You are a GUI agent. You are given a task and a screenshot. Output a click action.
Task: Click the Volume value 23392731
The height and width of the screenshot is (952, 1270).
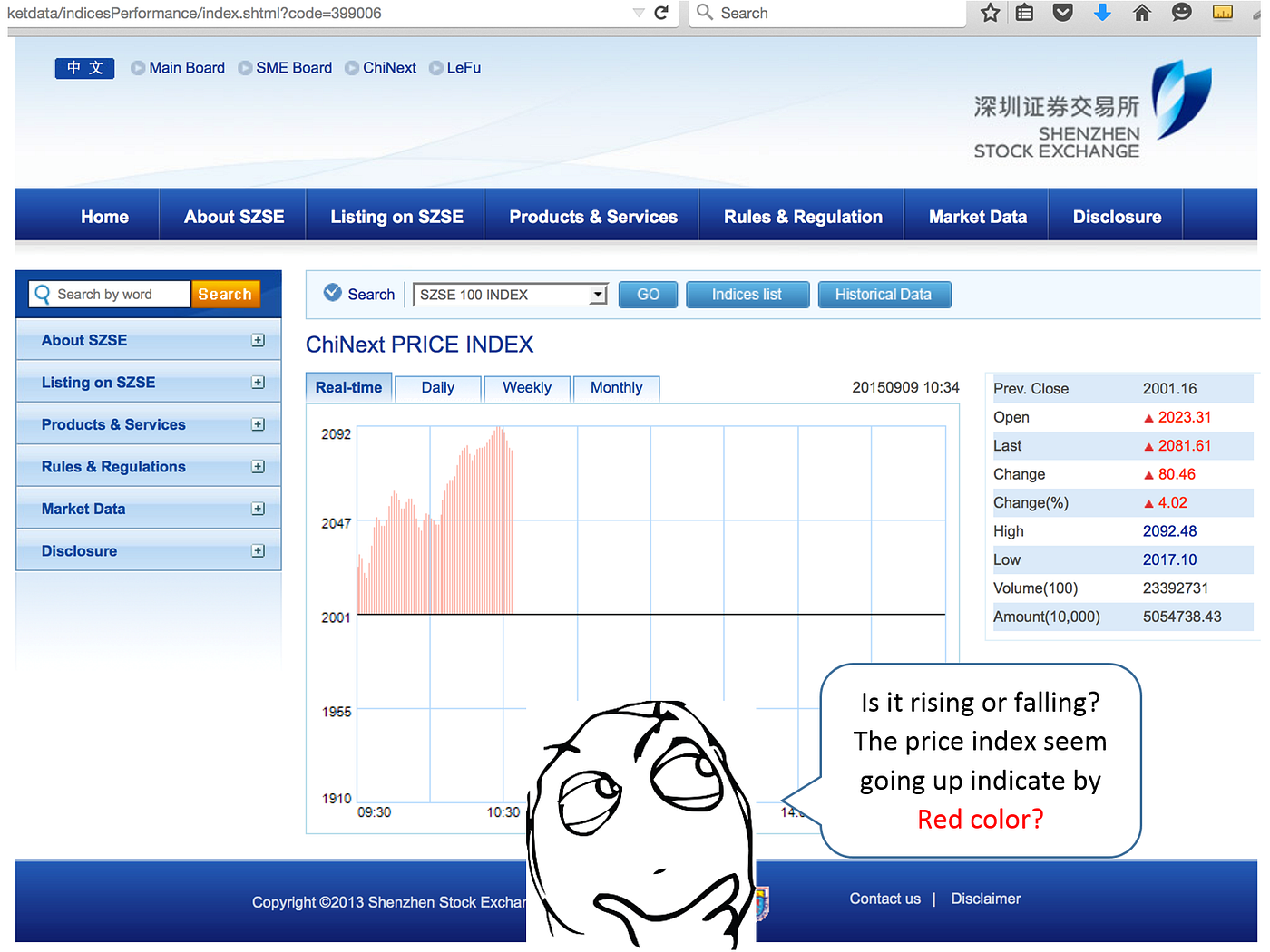pos(1175,588)
